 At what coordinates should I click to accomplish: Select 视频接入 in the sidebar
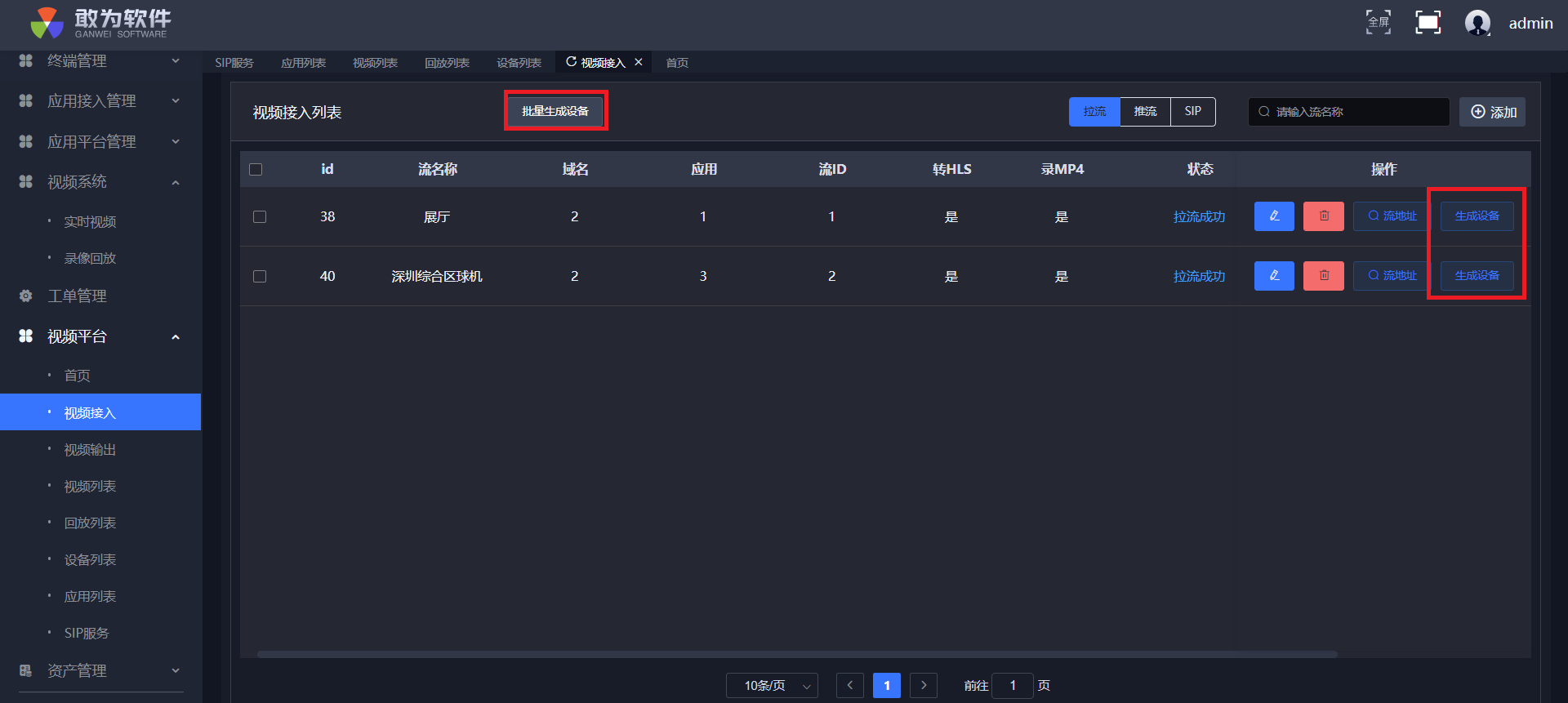[100, 412]
